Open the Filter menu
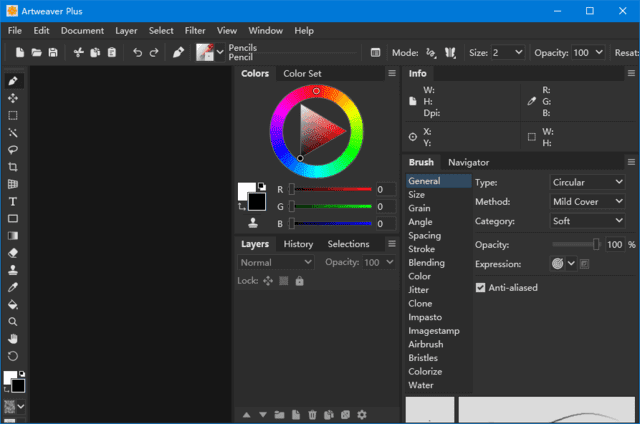 [195, 31]
